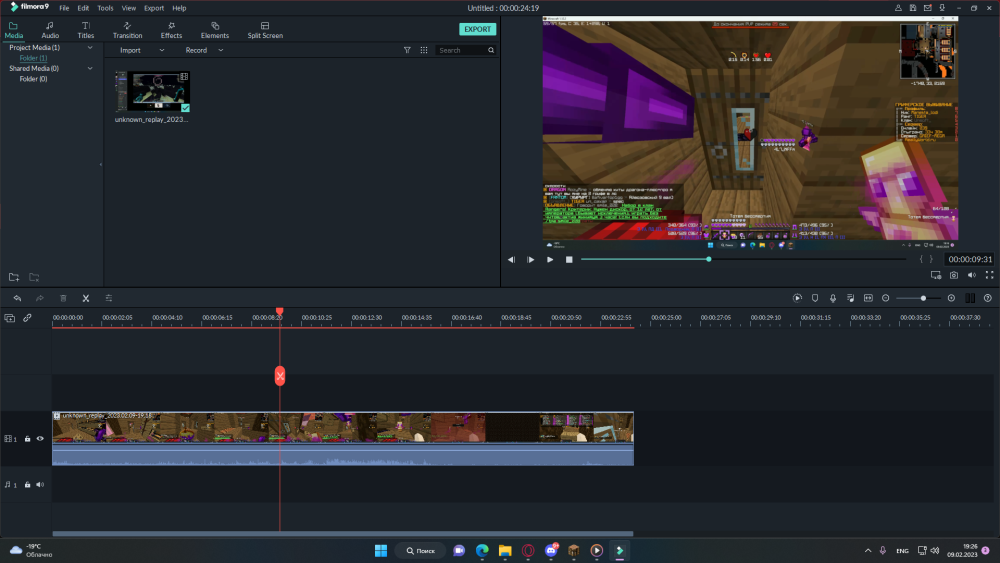Click the timeline zoom slider handle
The image size is (1000, 563).
[x=923, y=298]
